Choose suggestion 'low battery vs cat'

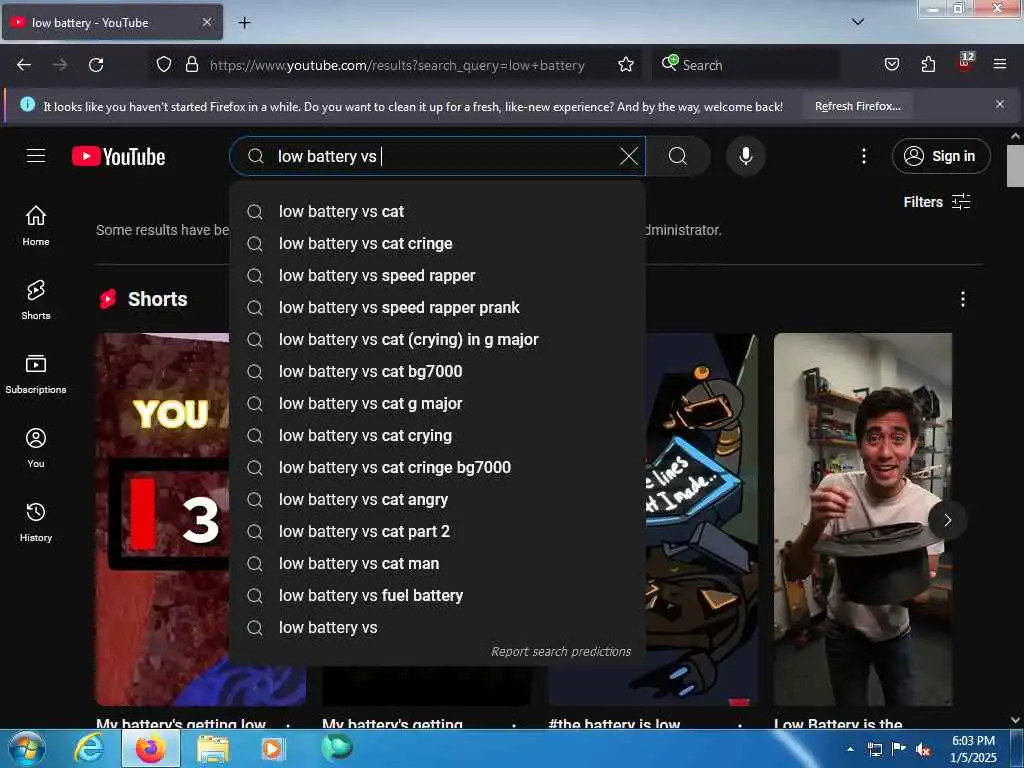pyautogui.click(x=437, y=212)
